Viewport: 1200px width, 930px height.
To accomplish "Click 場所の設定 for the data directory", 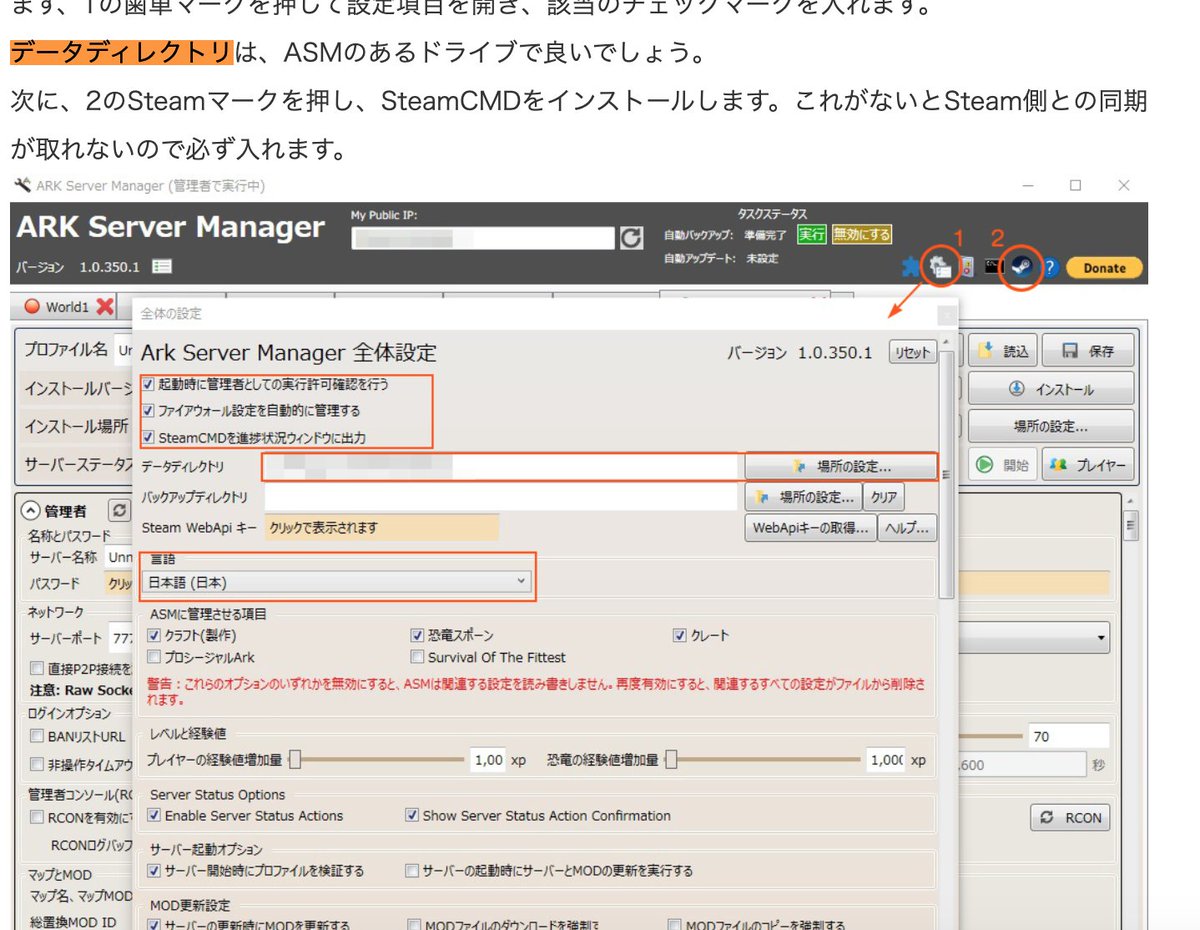I will (840, 466).
